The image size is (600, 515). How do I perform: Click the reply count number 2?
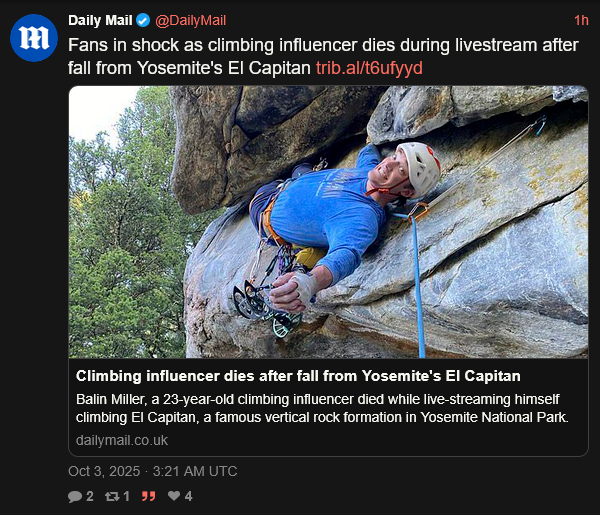click(x=90, y=496)
